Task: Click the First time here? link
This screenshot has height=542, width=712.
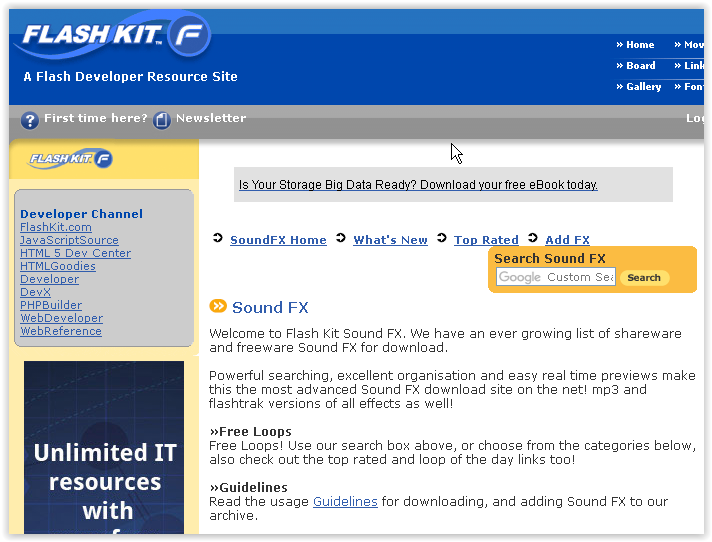Action: tap(95, 118)
